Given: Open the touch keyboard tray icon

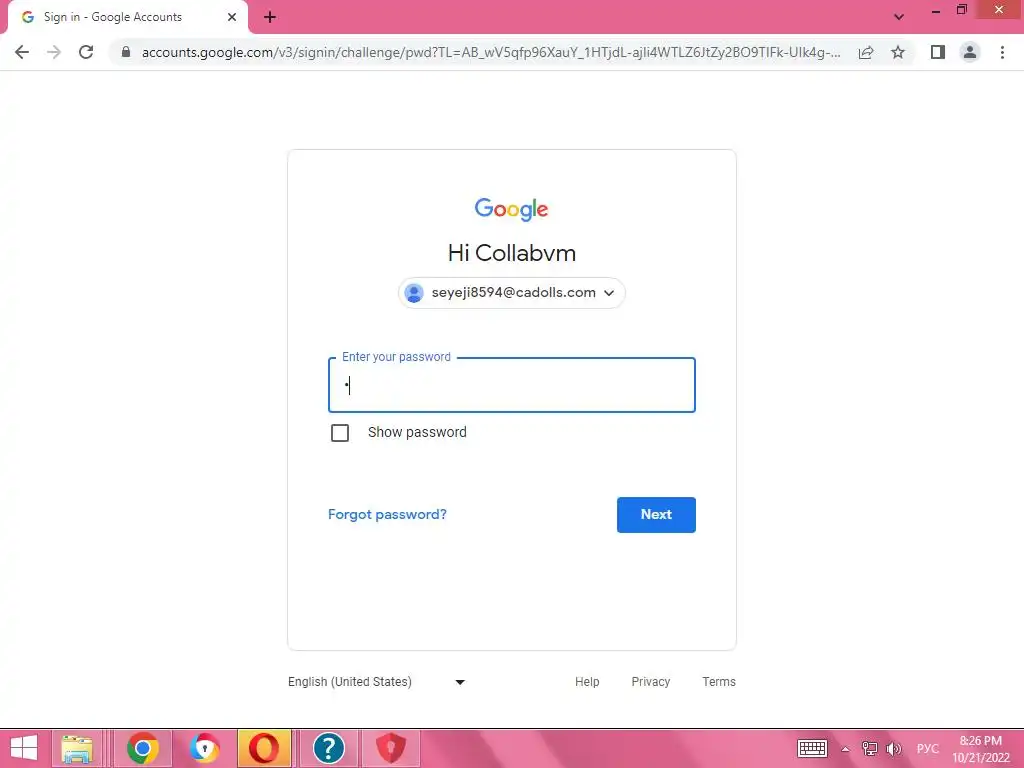Looking at the screenshot, I should [x=812, y=748].
